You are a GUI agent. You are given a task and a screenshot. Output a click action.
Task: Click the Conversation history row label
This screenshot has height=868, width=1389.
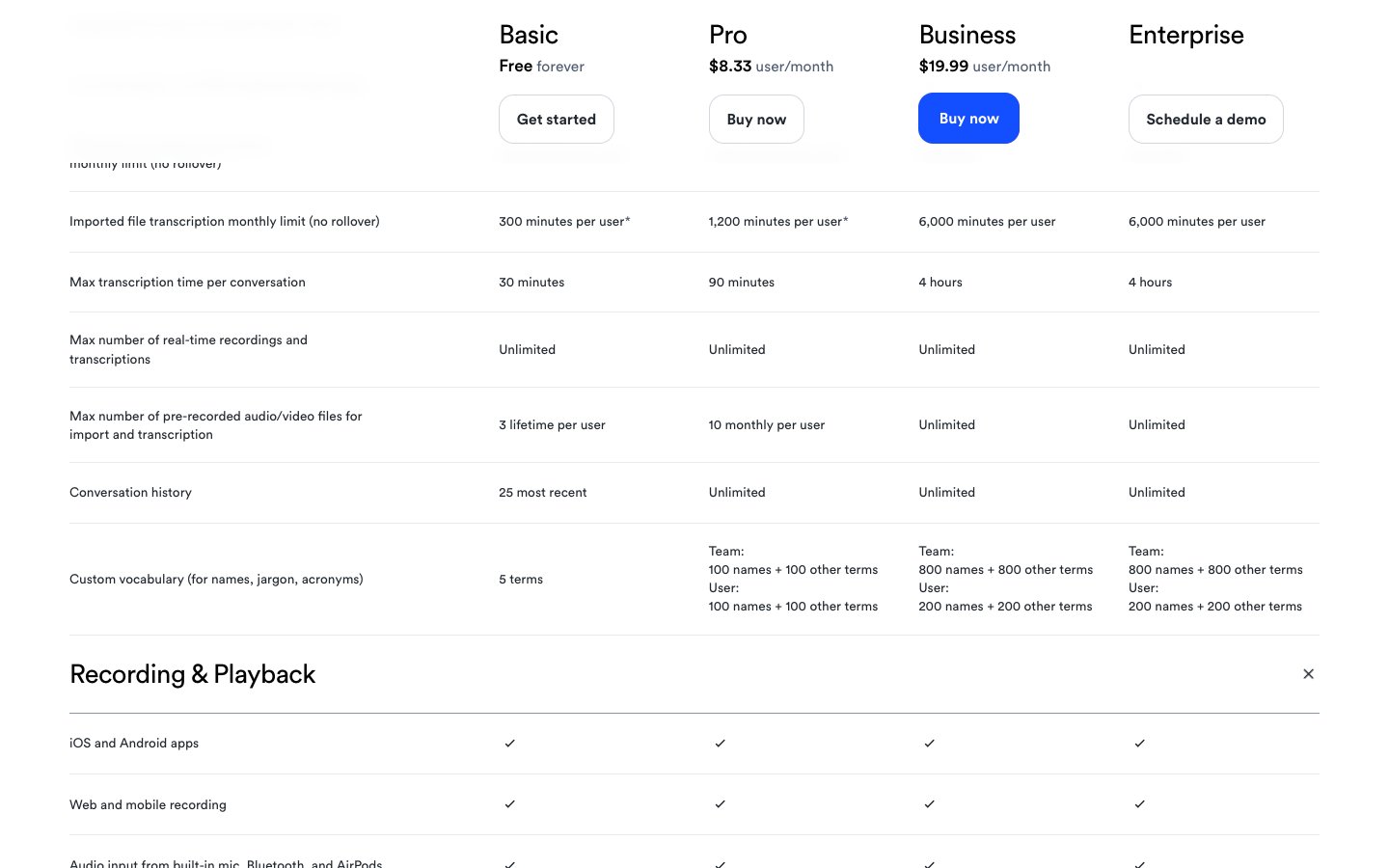[131, 493]
